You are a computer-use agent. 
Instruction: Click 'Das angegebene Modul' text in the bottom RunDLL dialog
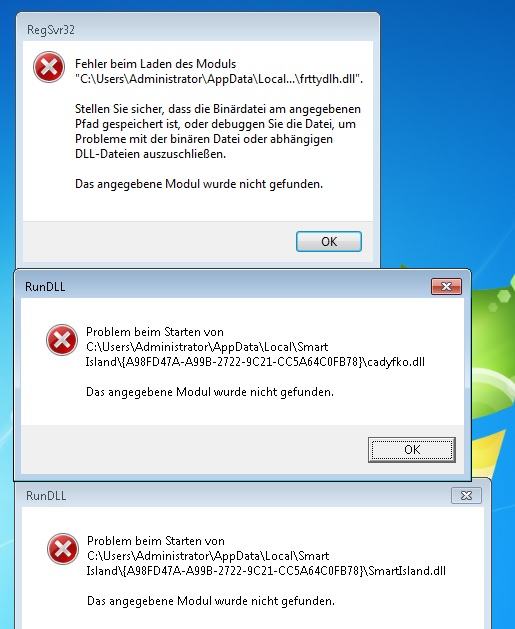[211, 601]
